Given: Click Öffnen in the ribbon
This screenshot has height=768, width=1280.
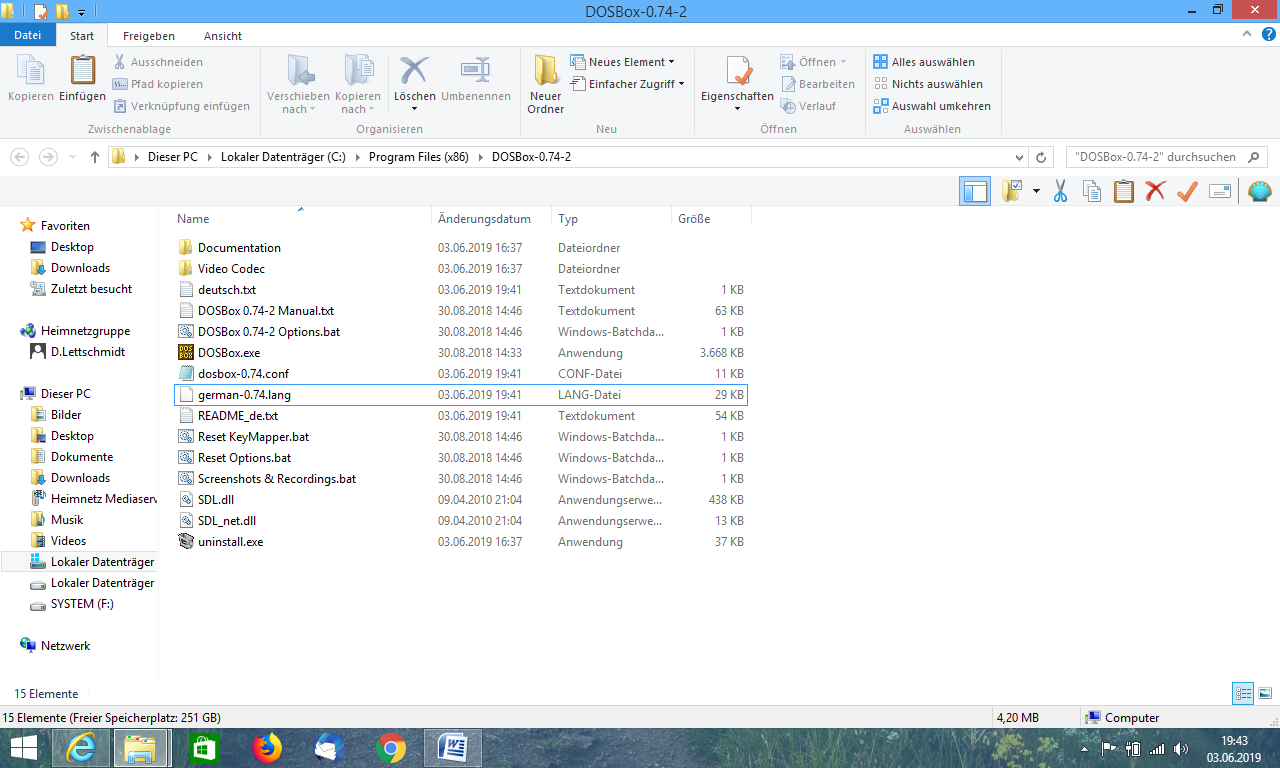Looking at the screenshot, I should point(814,62).
